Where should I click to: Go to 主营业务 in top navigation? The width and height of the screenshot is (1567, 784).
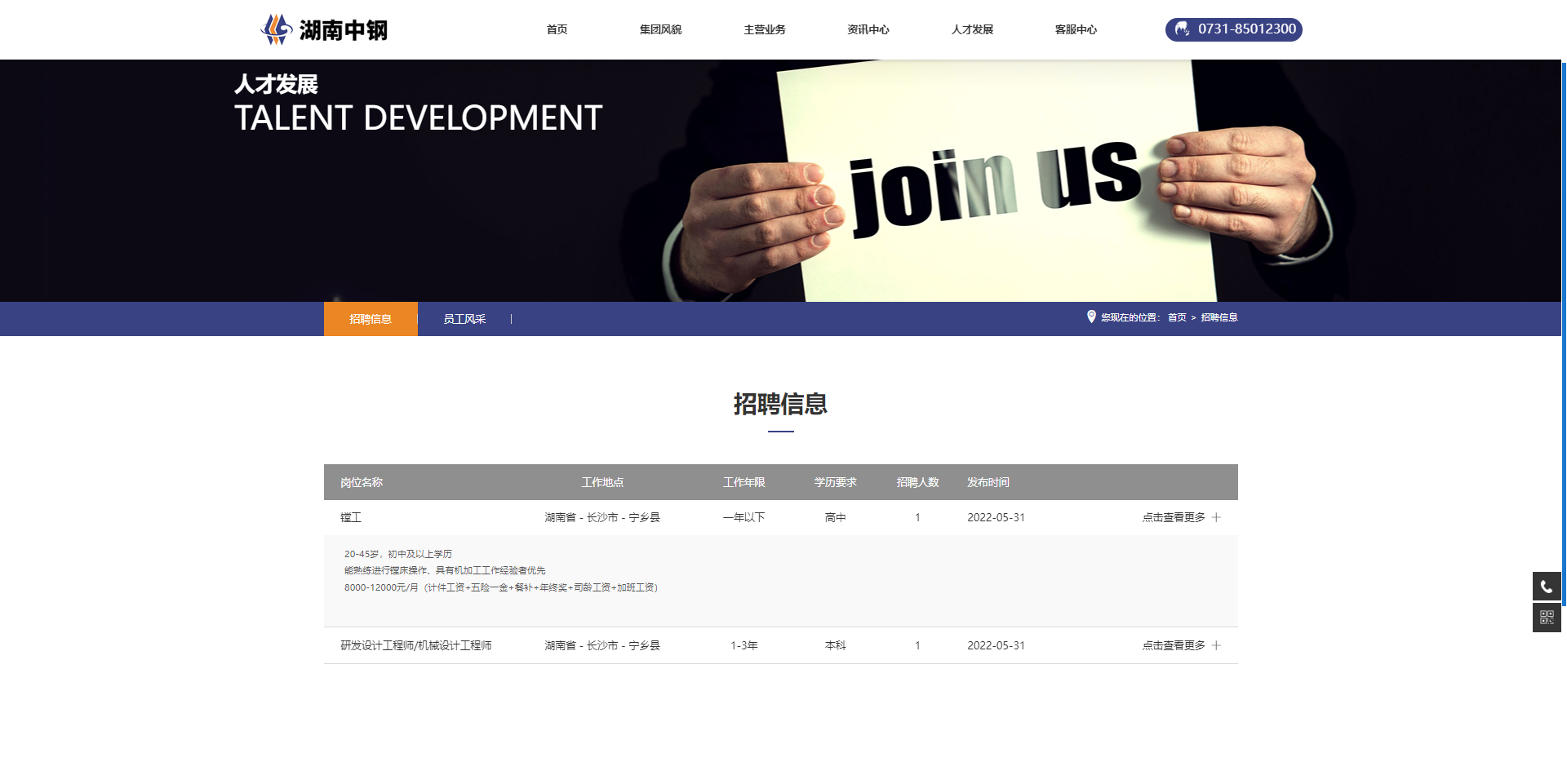click(x=765, y=29)
